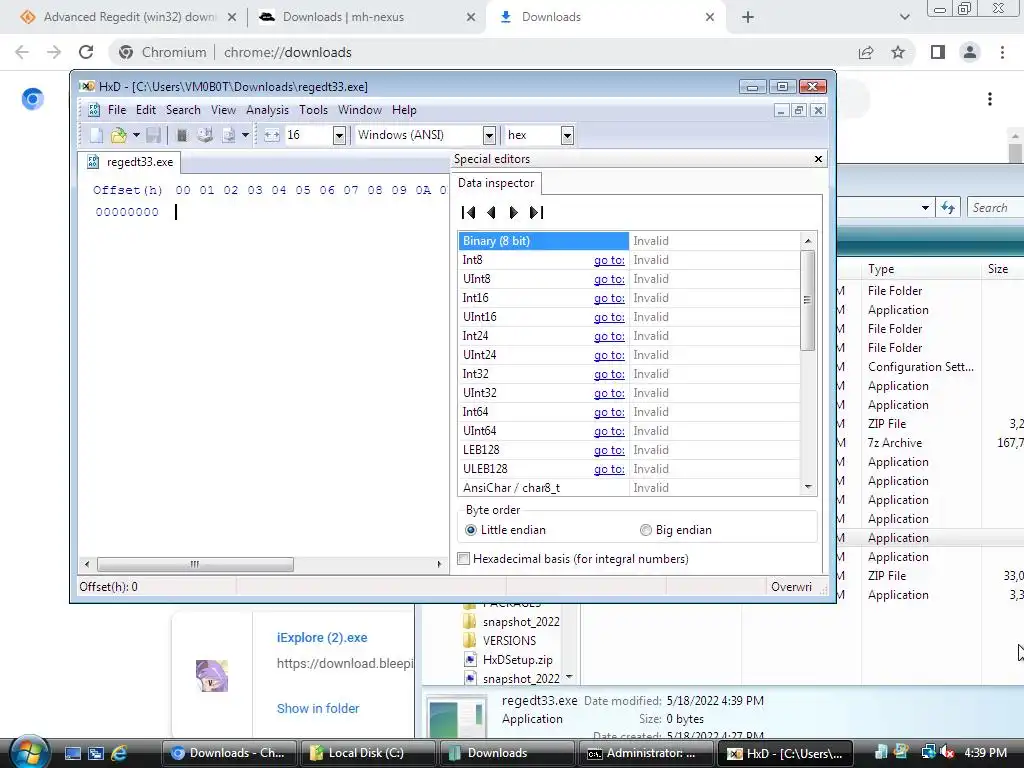1024x768 pixels.
Task: Open Chromium side panel icon
Action: click(x=938, y=52)
